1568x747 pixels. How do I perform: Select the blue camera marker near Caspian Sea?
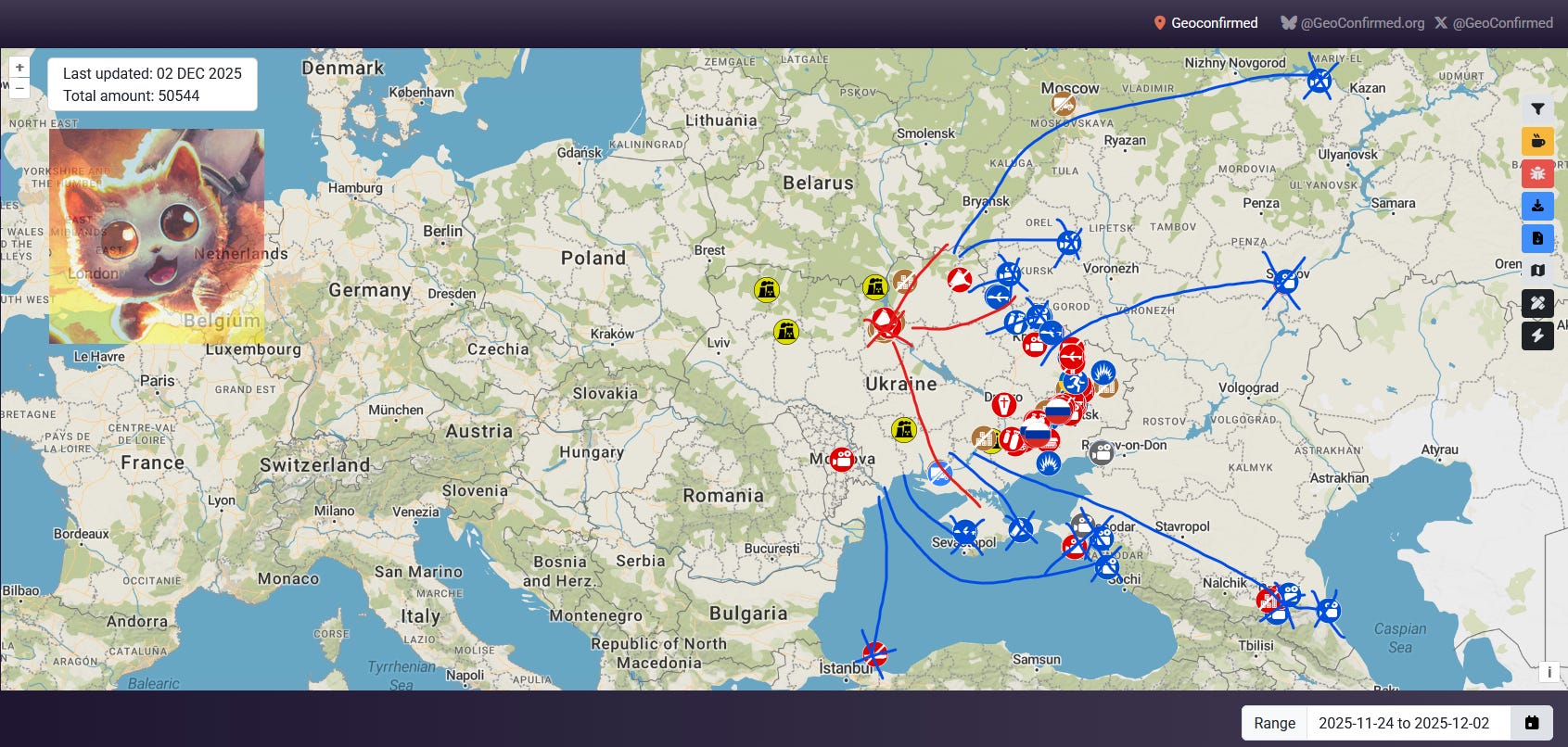[1328, 611]
